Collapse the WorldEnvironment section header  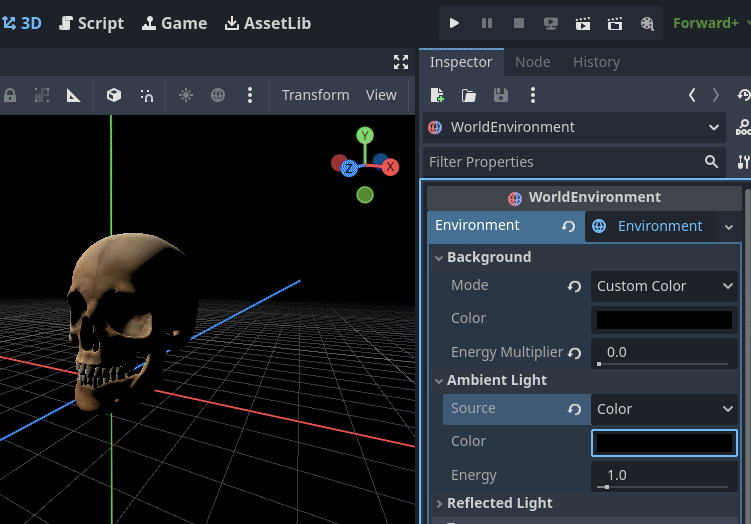point(584,197)
